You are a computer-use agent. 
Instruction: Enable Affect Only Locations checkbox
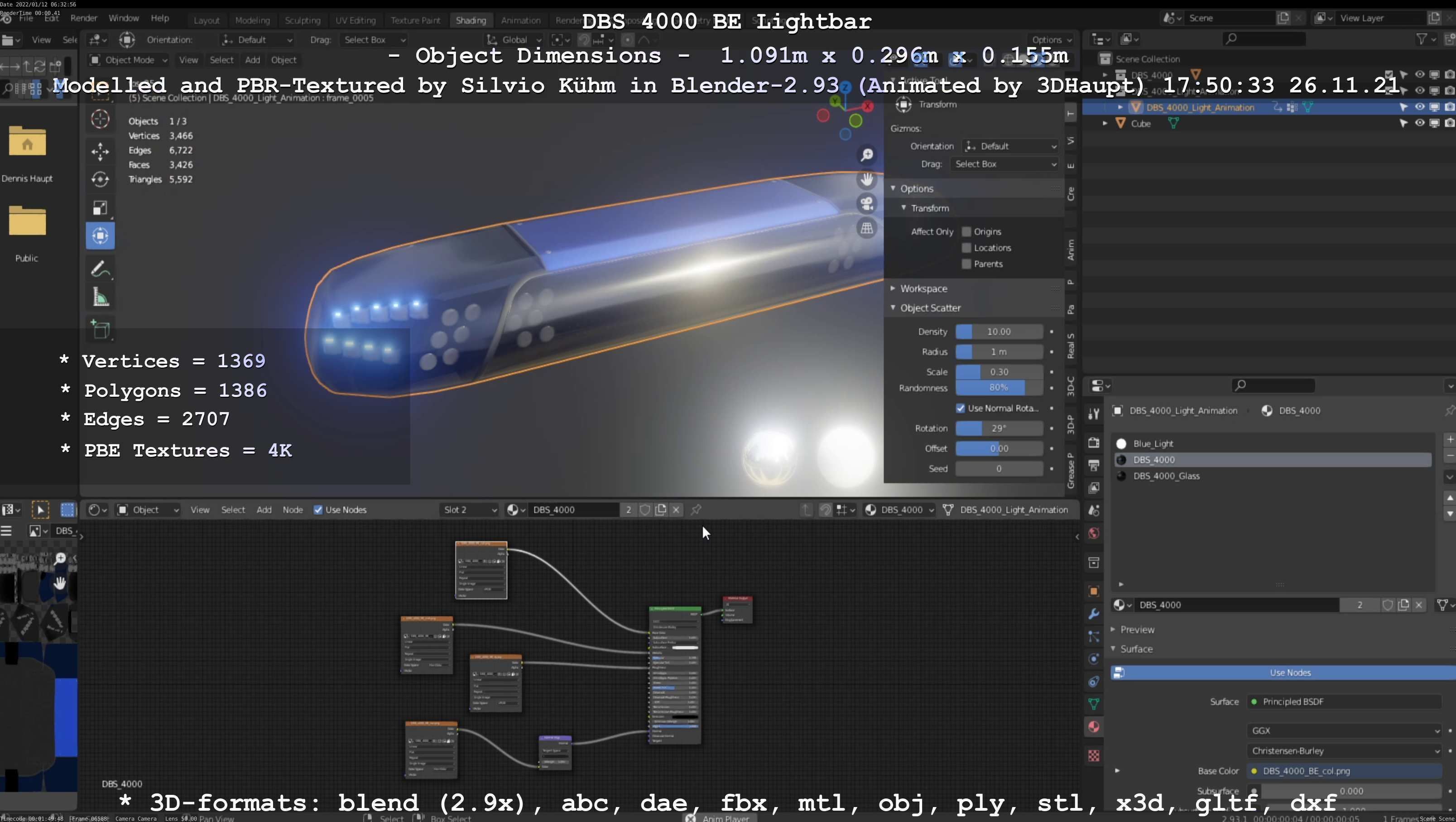(x=966, y=248)
